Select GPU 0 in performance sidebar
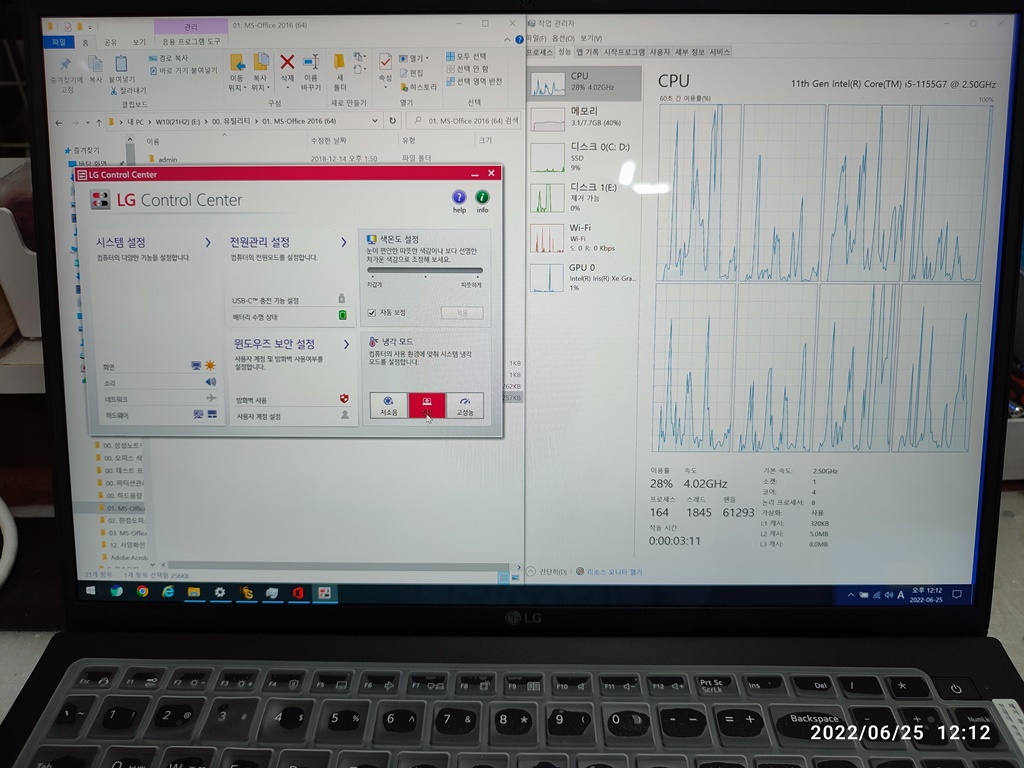The height and width of the screenshot is (768, 1024). (583, 277)
